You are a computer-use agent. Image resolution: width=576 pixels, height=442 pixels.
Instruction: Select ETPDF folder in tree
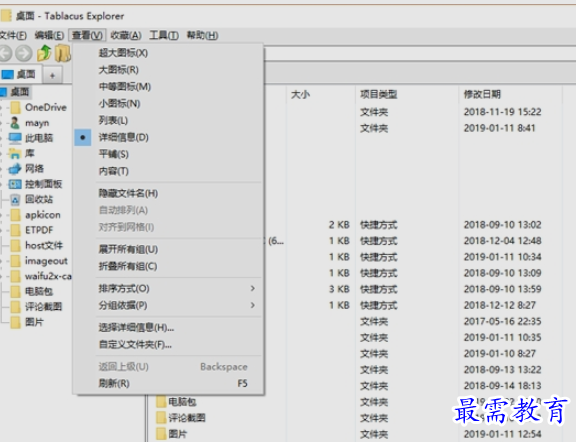point(39,230)
